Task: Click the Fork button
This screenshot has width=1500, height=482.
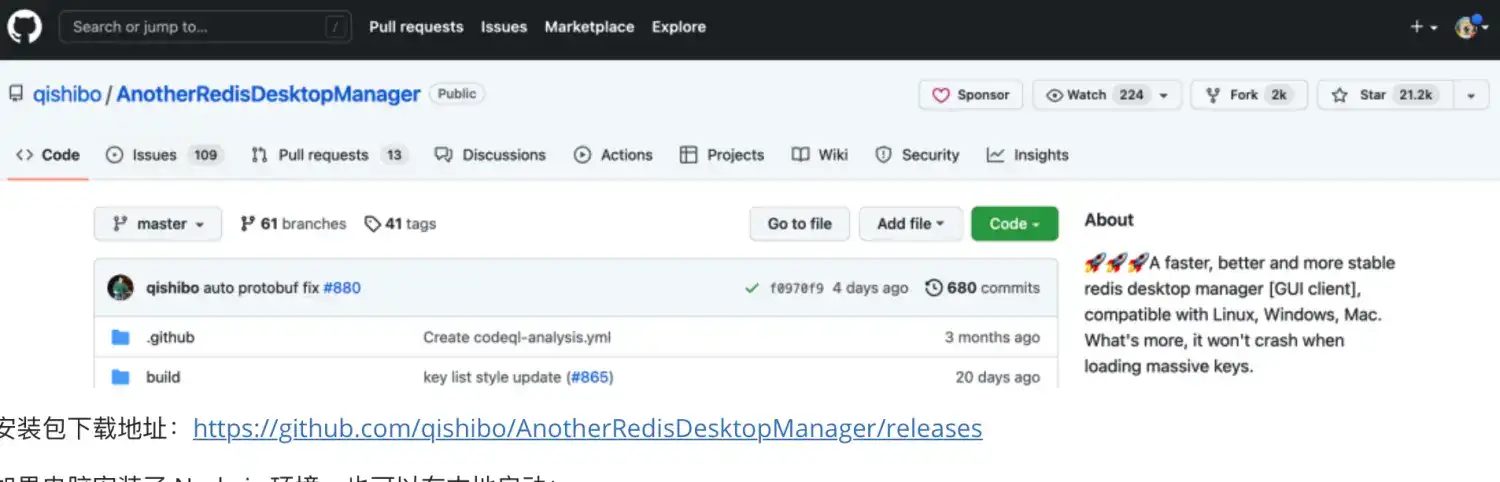Action: (1249, 95)
